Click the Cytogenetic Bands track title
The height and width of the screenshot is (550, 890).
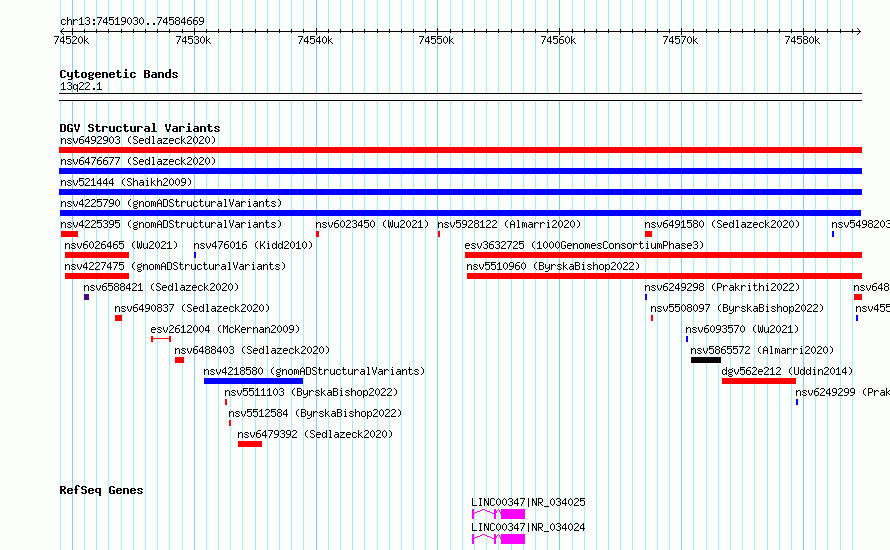[x=119, y=74]
